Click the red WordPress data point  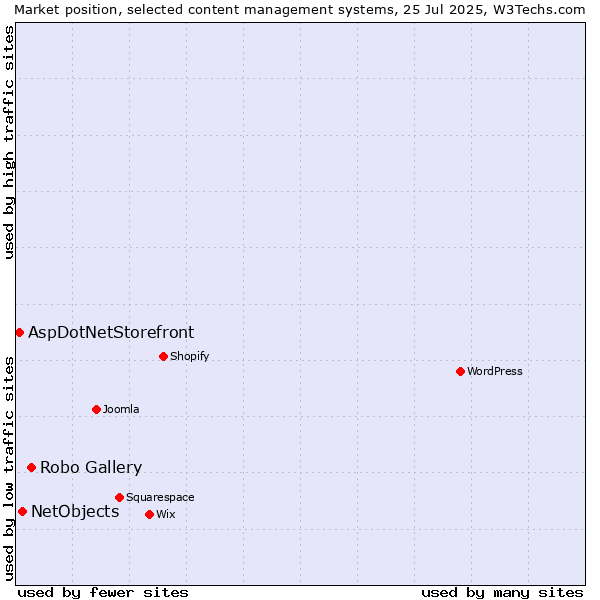point(460,371)
